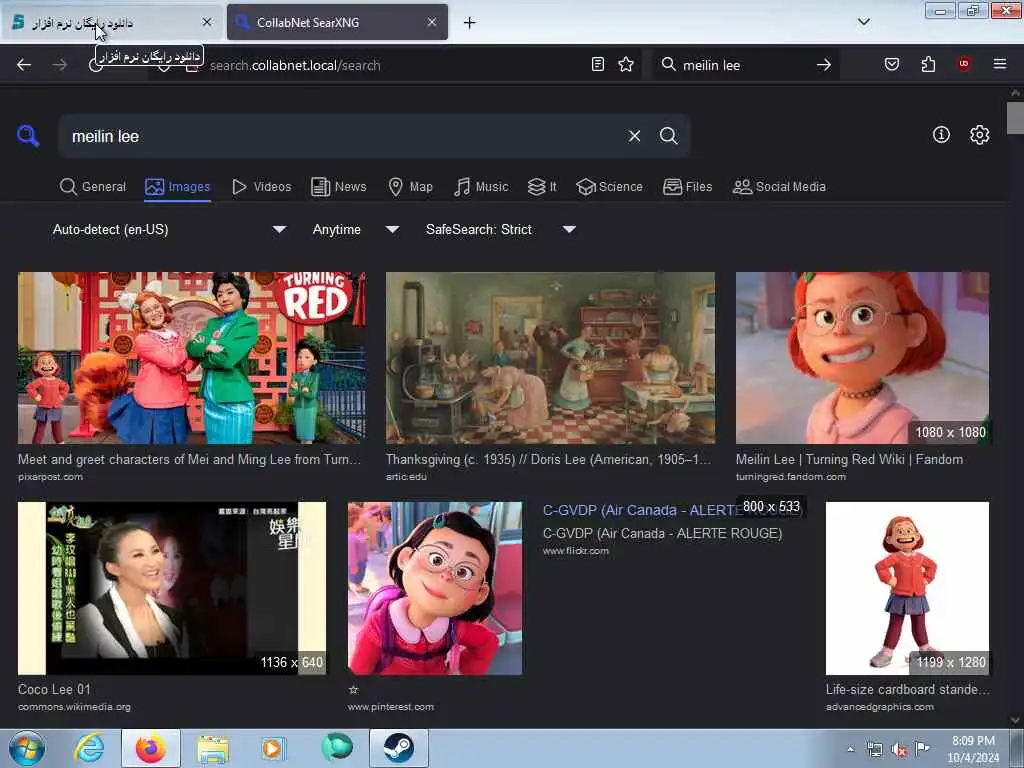Select the Images search tab

(x=178, y=187)
